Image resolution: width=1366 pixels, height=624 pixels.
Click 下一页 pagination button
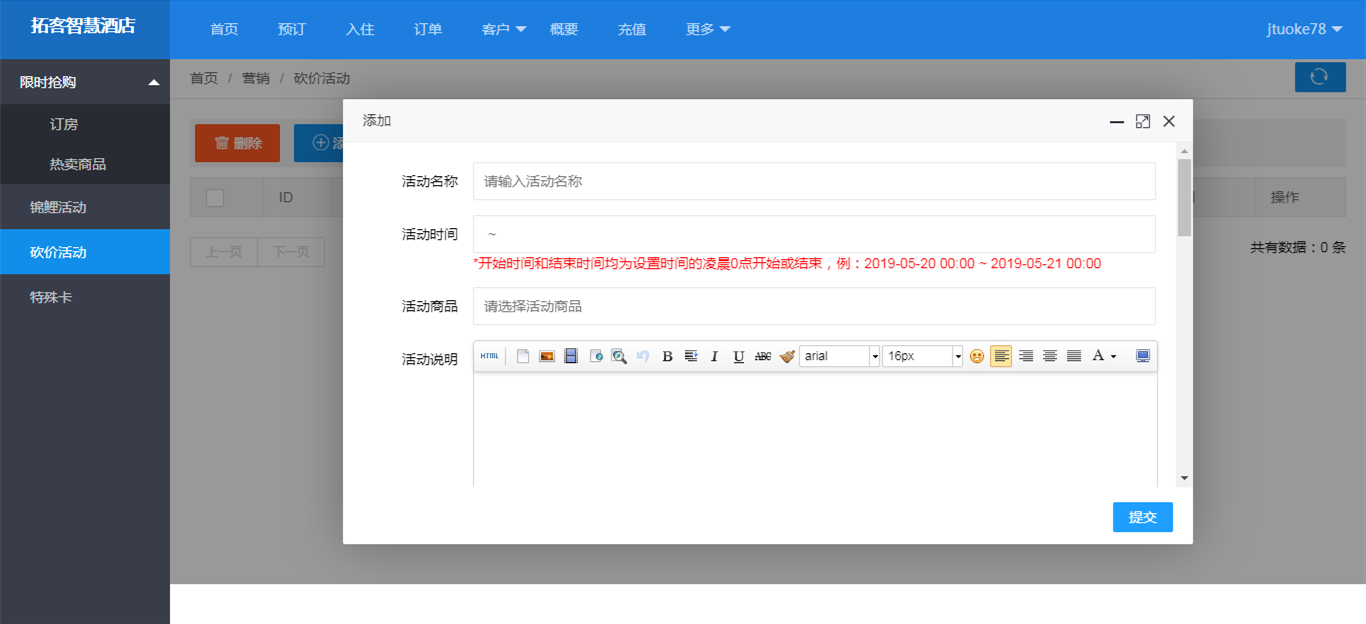291,252
